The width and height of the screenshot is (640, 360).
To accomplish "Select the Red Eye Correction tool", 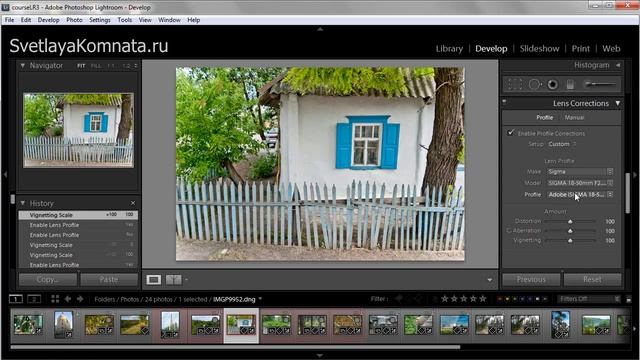I will [x=553, y=84].
